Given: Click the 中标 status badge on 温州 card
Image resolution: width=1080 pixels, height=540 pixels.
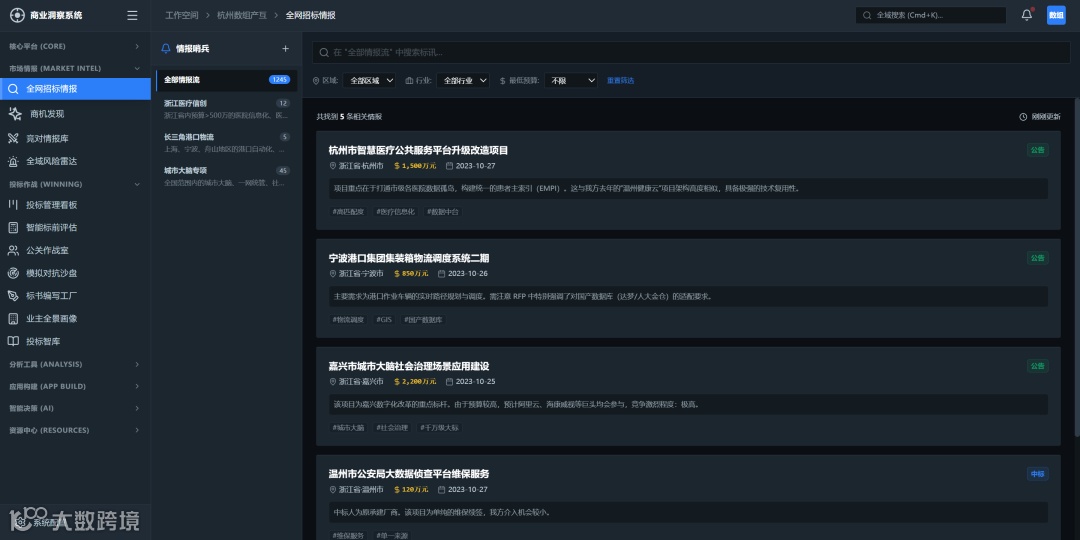Looking at the screenshot, I should click(x=1037, y=474).
